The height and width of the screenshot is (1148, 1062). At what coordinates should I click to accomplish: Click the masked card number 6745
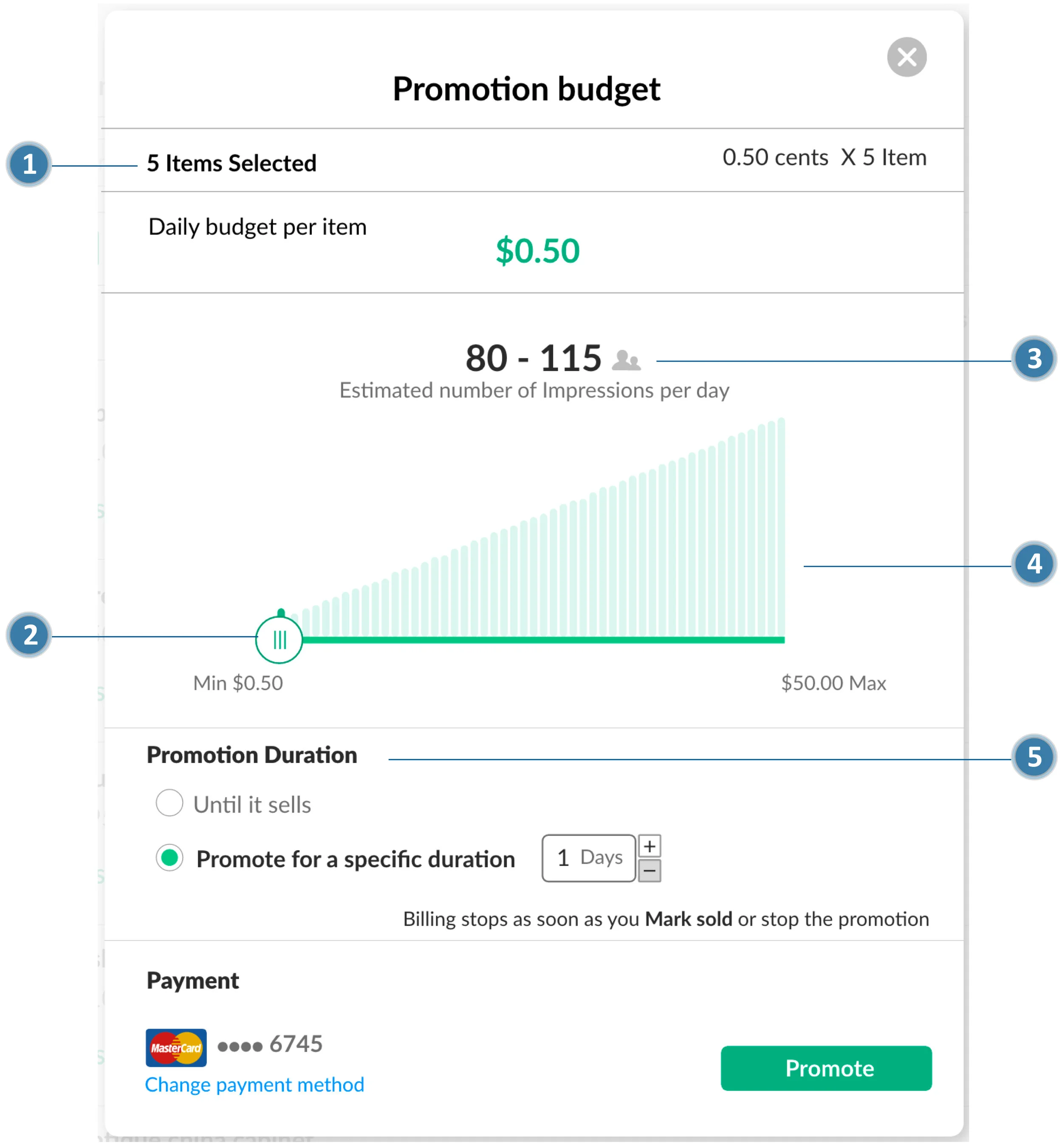point(270,1044)
